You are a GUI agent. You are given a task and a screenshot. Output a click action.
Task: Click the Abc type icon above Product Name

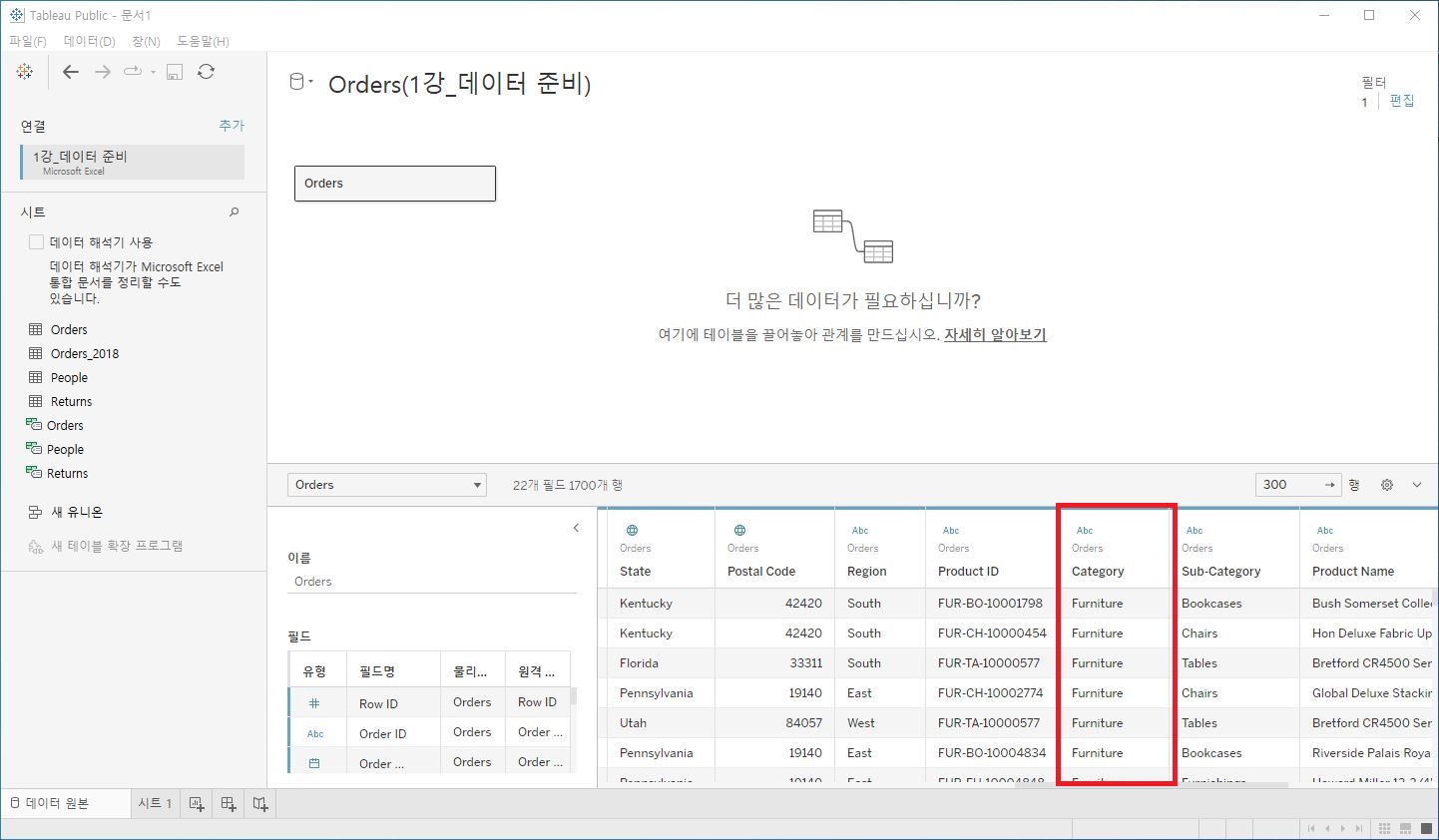pyautogui.click(x=1325, y=531)
